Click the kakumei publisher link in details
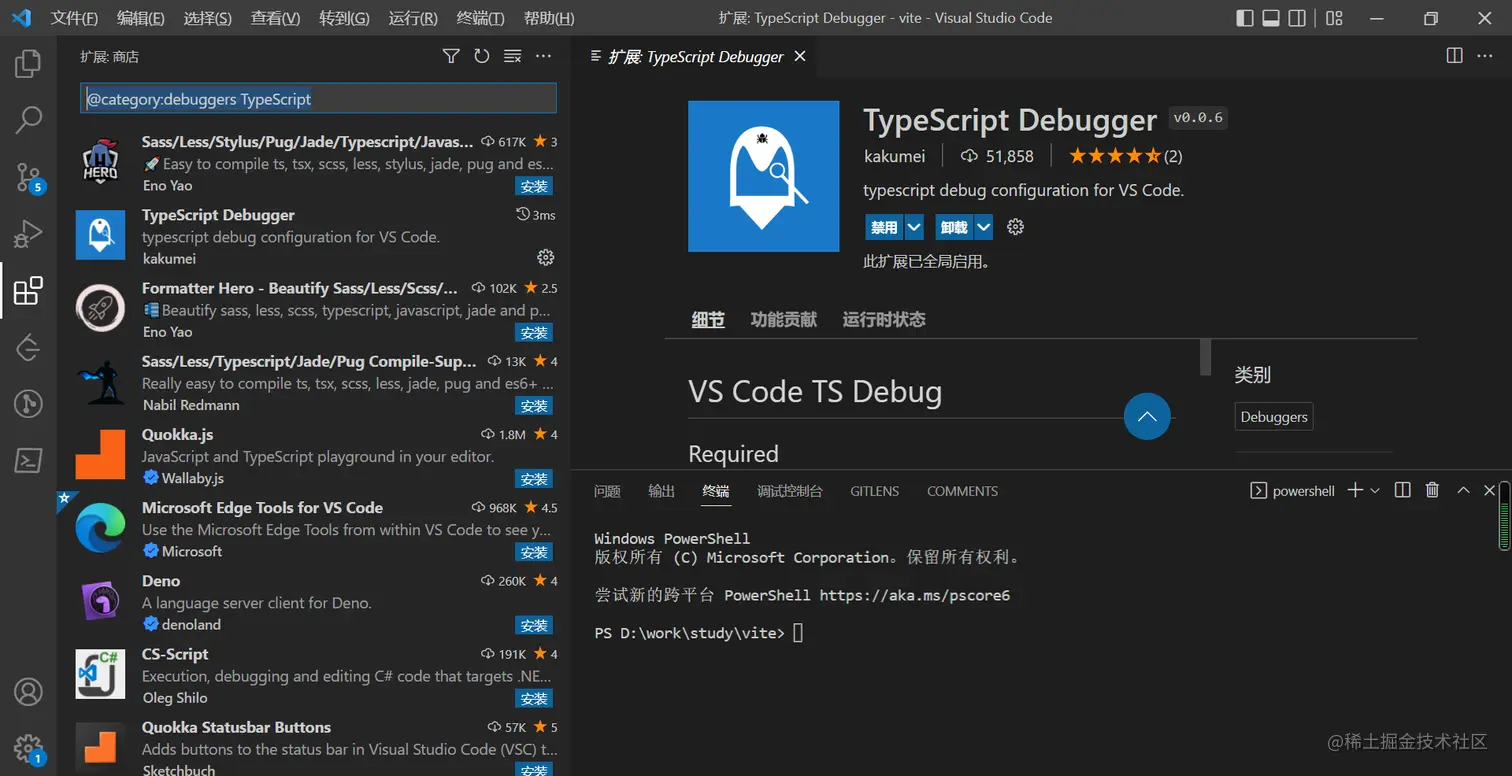Viewport: 1512px width, 776px height. tap(894, 156)
